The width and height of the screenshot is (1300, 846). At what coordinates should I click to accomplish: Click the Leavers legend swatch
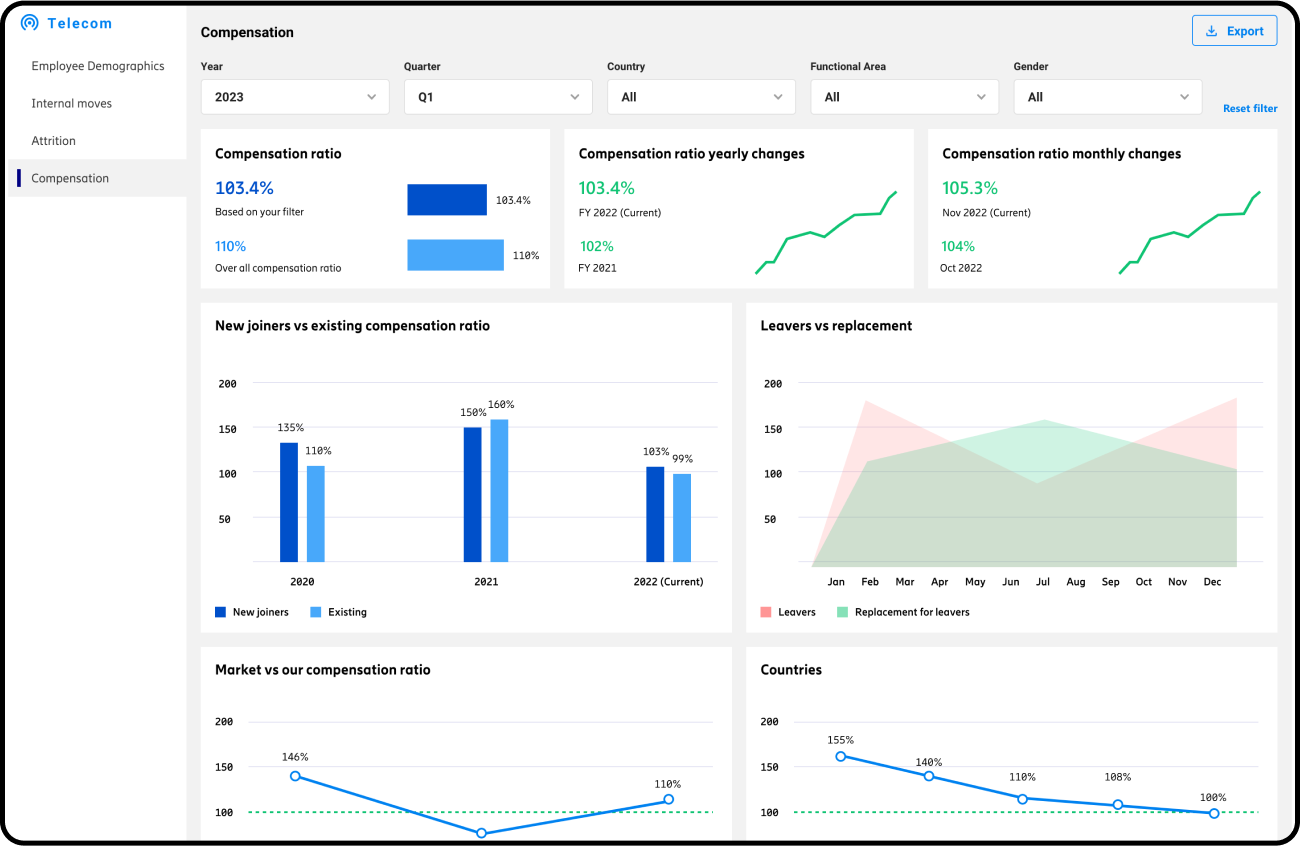click(x=766, y=612)
